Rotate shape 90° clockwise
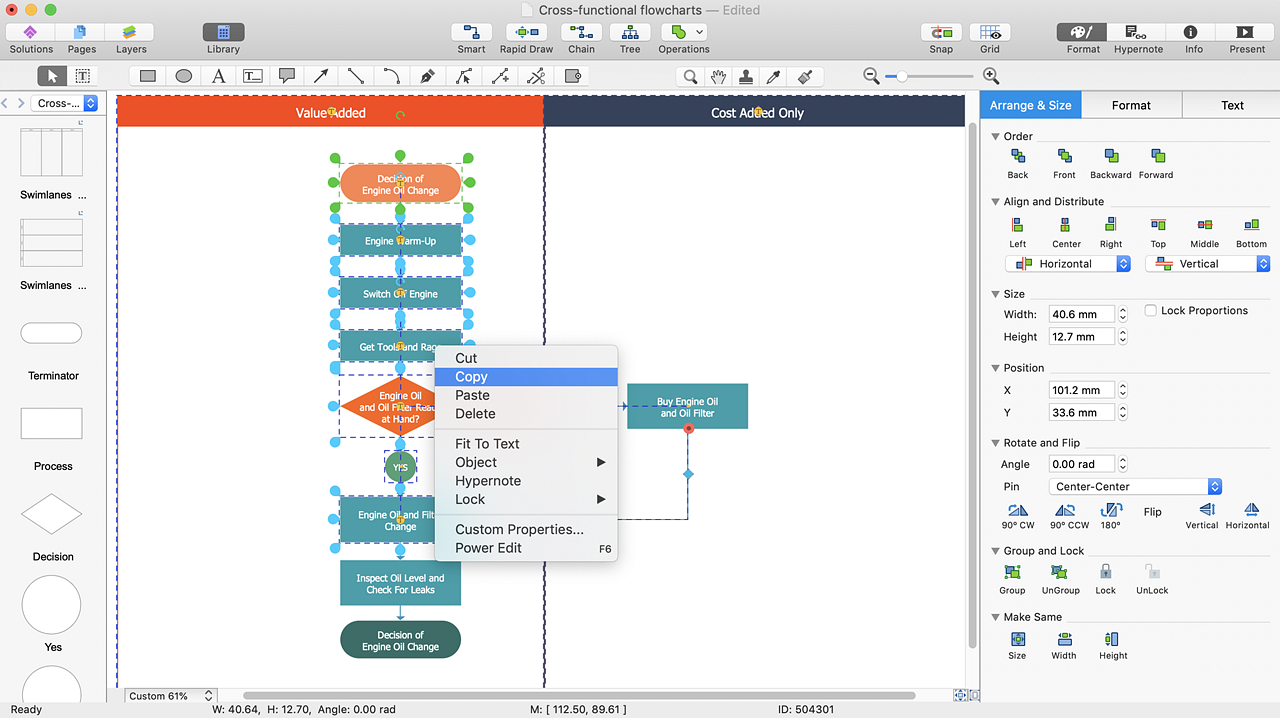Viewport: 1280px width, 718px height. pos(1018,511)
